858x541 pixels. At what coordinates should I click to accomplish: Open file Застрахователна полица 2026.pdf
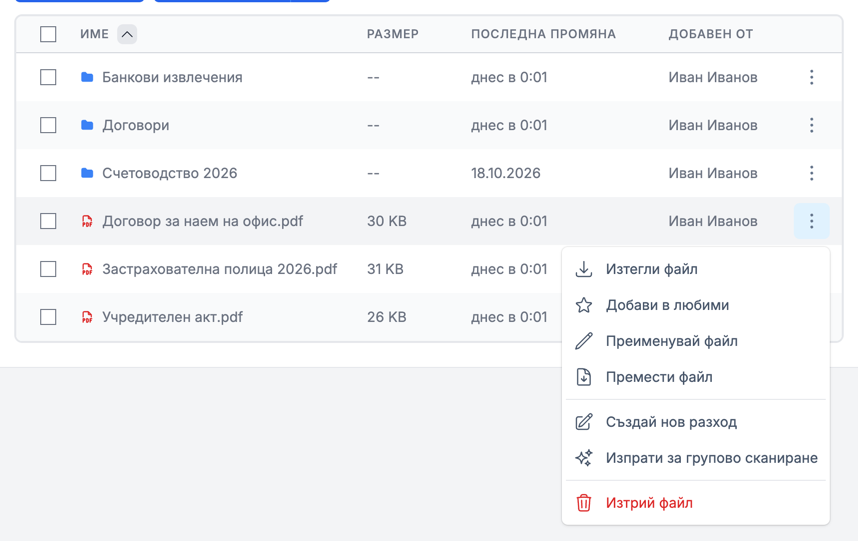pos(219,269)
